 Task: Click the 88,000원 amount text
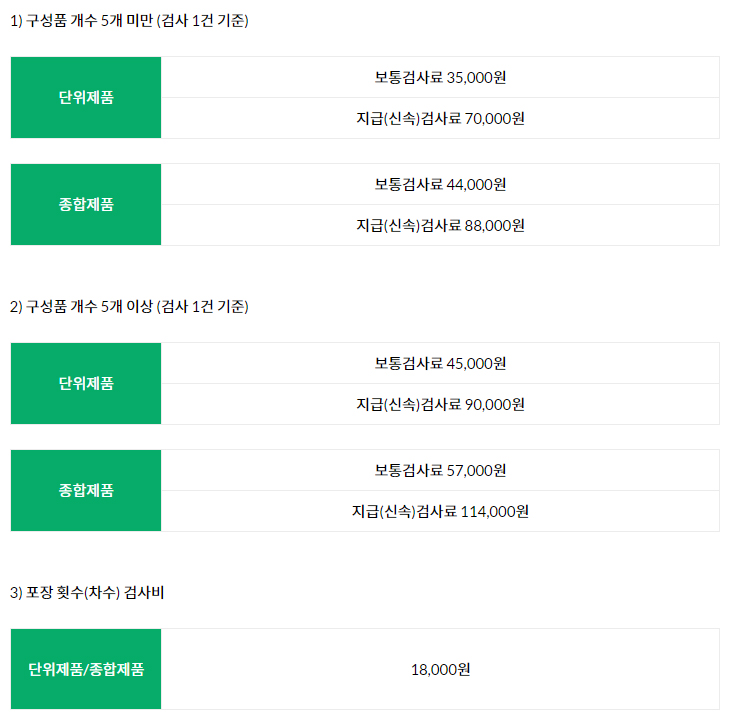[x=495, y=226]
